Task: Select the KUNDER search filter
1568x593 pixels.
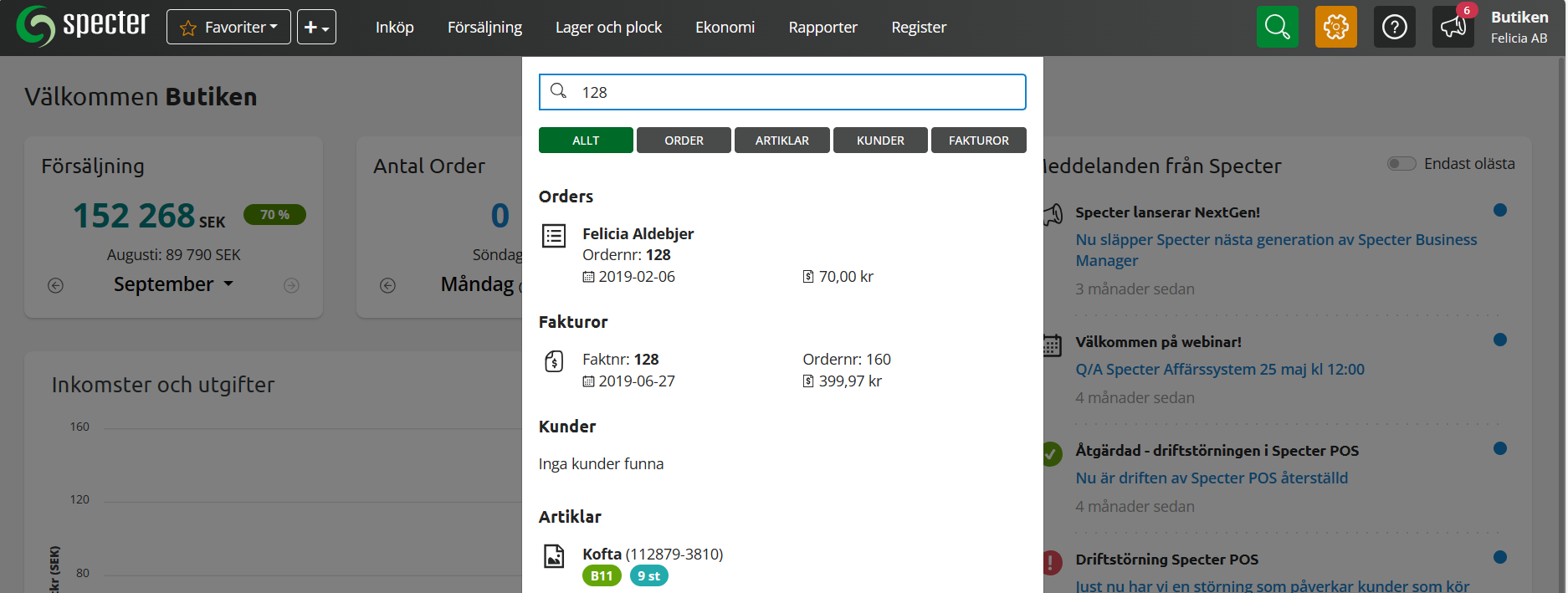Action: [880, 141]
